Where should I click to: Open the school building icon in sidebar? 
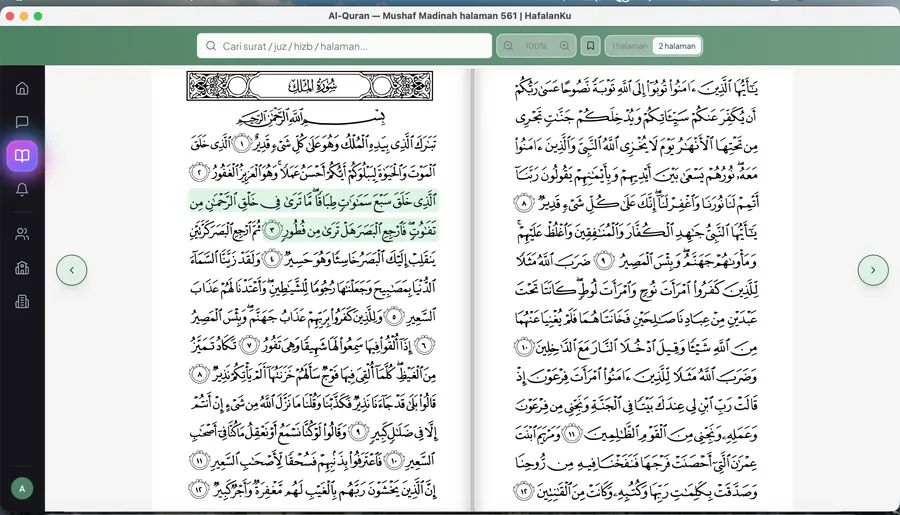(x=22, y=268)
